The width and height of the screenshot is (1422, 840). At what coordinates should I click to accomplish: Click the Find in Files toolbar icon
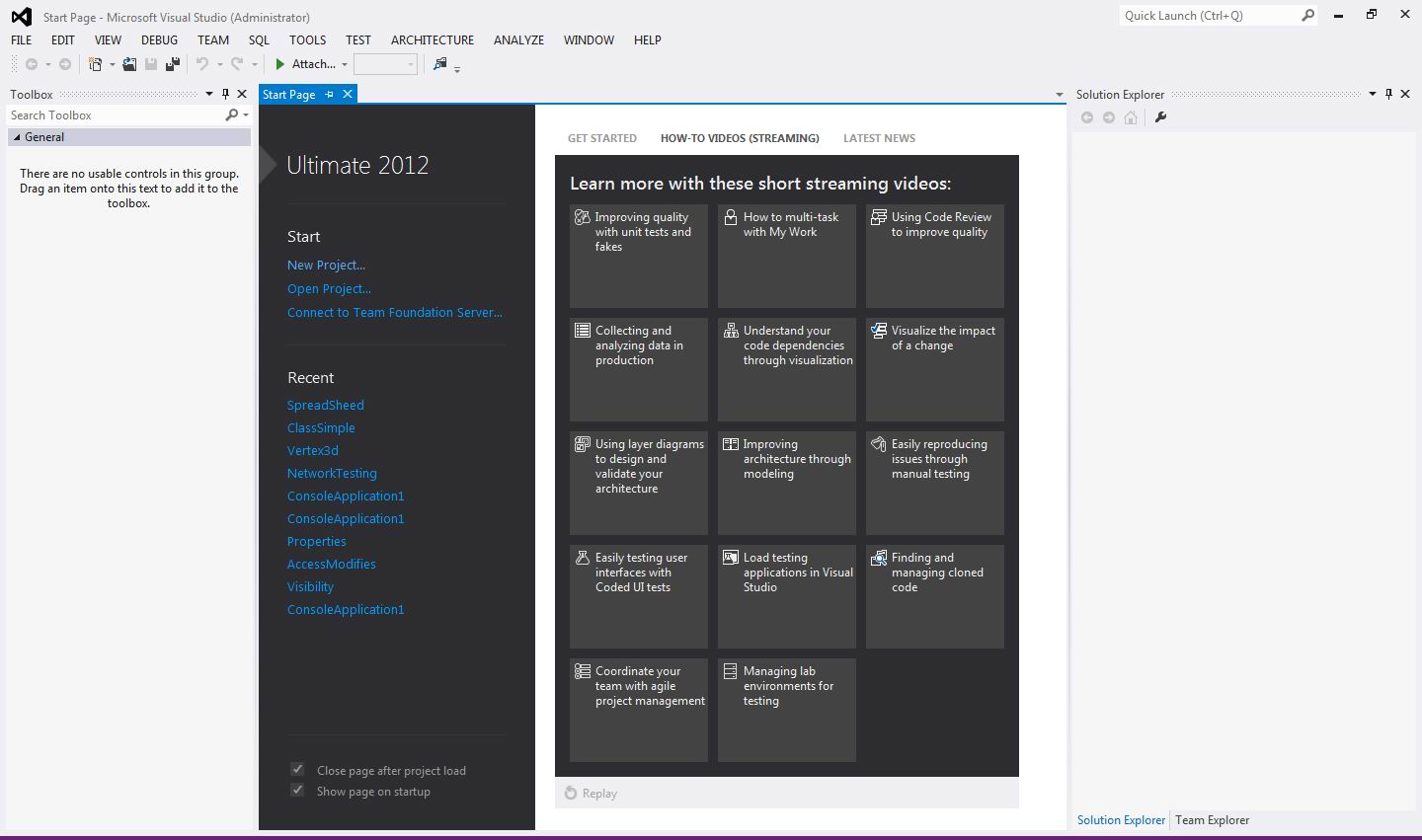pyautogui.click(x=440, y=64)
